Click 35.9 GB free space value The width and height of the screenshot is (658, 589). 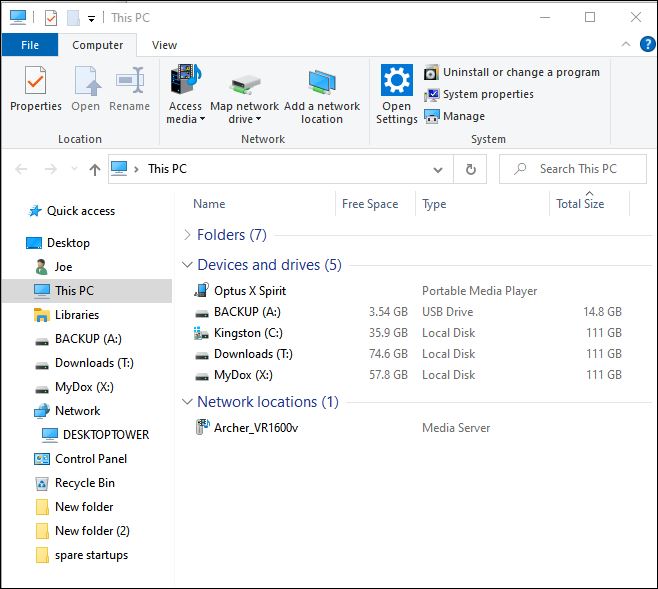(x=388, y=333)
